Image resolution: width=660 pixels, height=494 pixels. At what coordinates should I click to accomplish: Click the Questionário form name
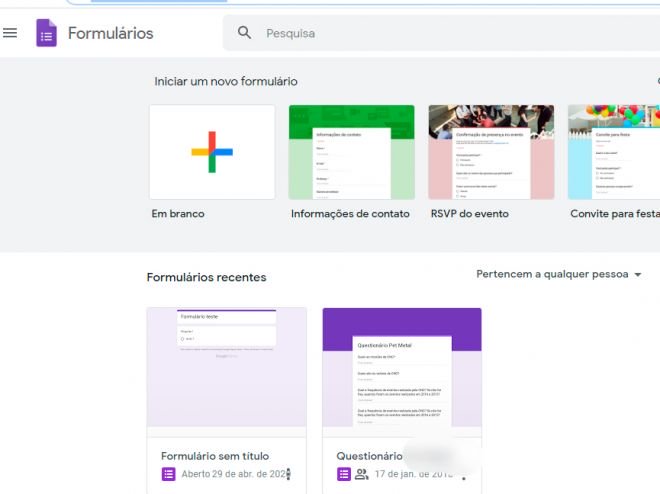[369, 456]
